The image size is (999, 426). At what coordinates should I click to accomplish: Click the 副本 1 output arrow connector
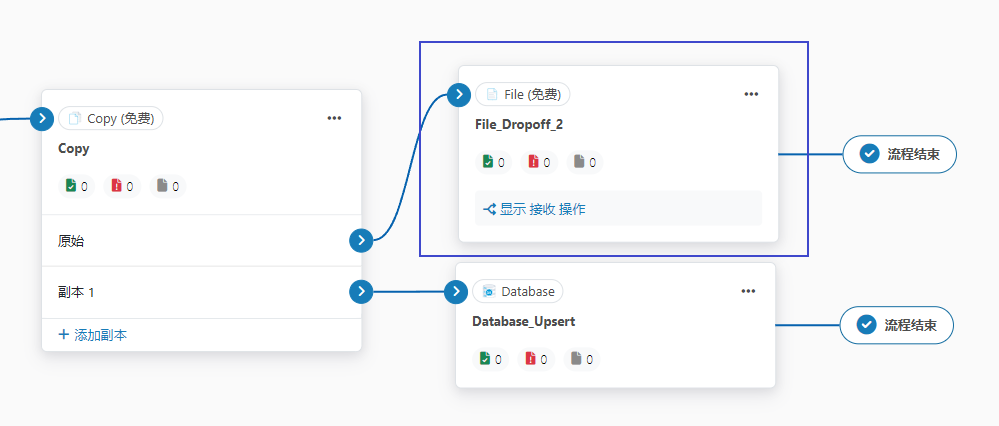click(362, 292)
